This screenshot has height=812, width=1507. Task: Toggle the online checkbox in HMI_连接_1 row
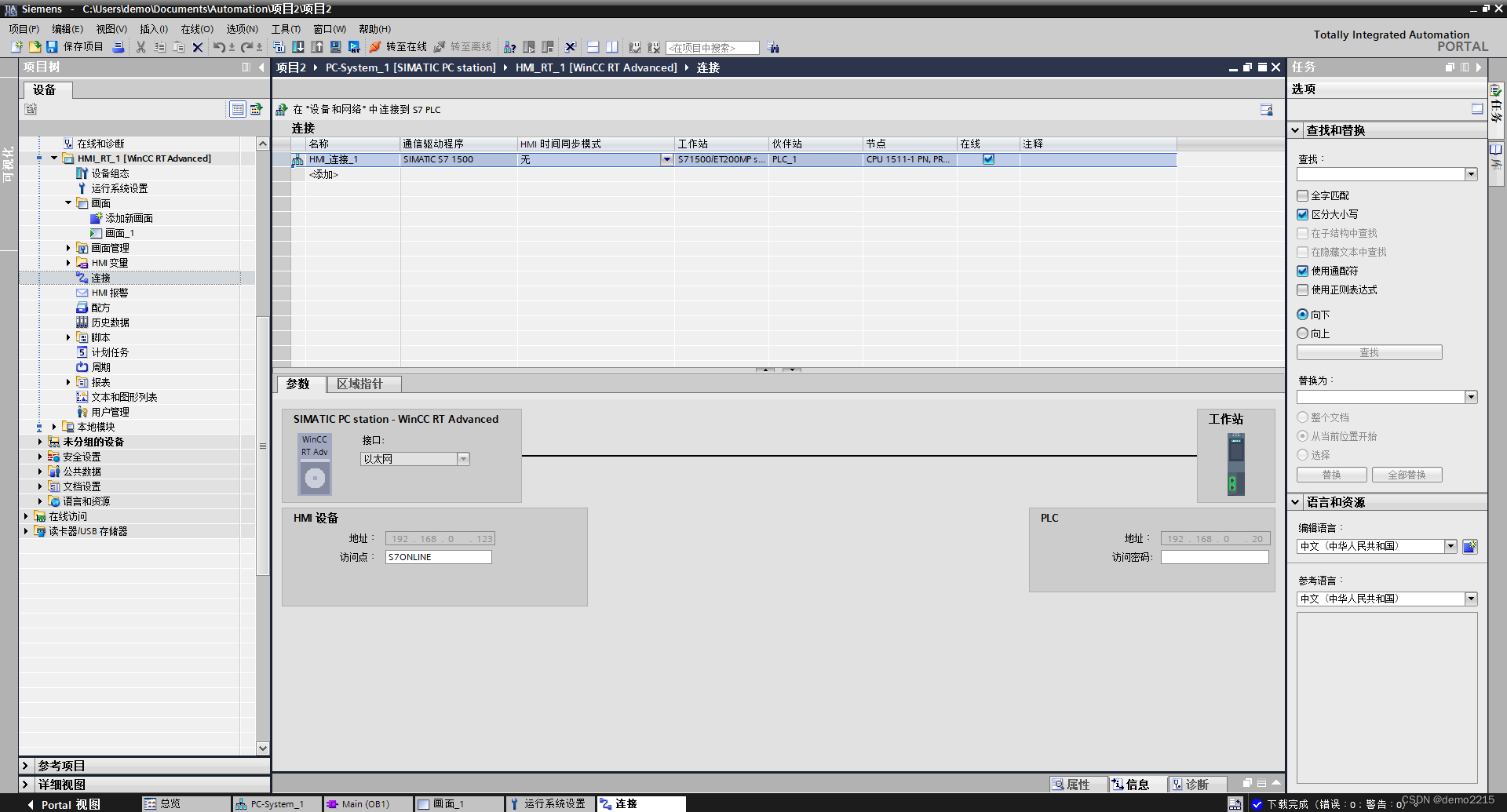pyautogui.click(x=988, y=159)
